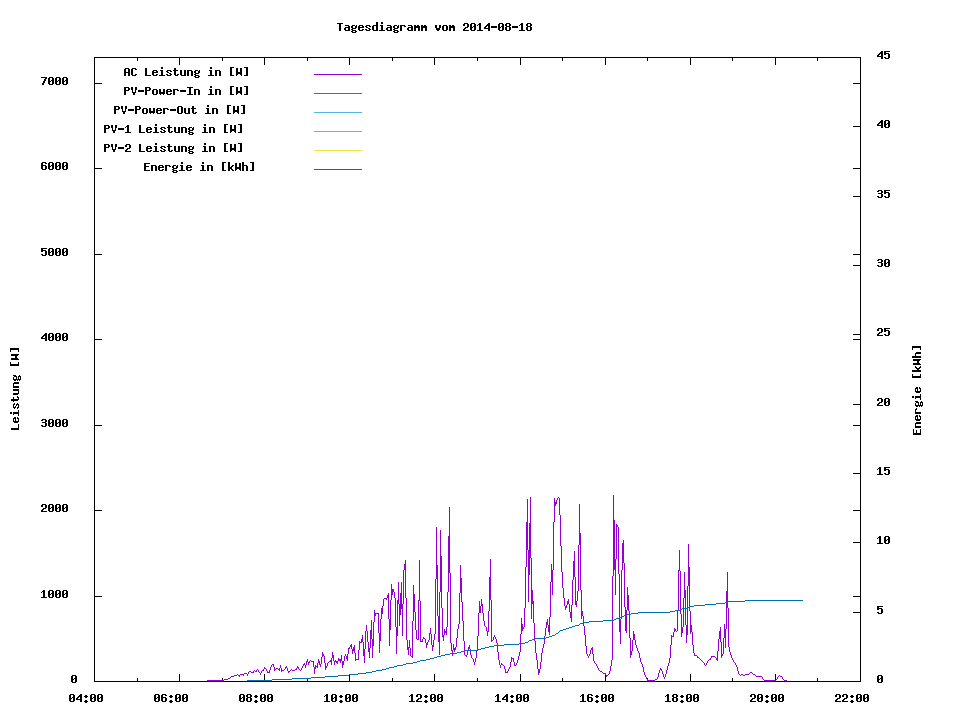Click the 12:00 time label on x-axis
Viewport: 960px width, 720px height.
[x=426, y=698]
